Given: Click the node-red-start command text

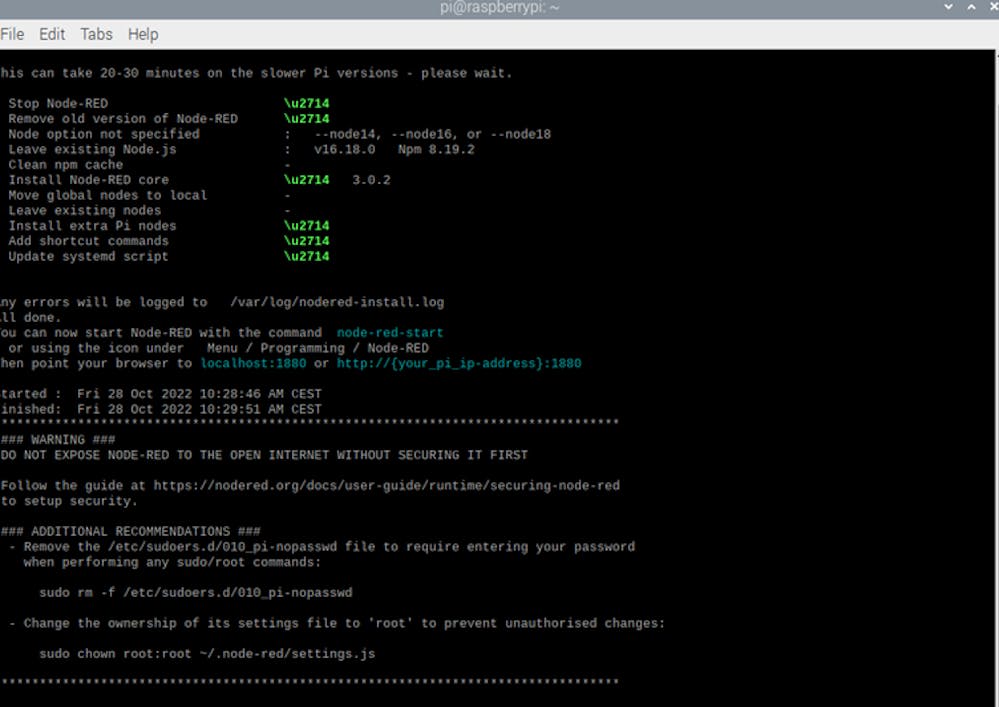Looking at the screenshot, I should (x=390, y=332).
